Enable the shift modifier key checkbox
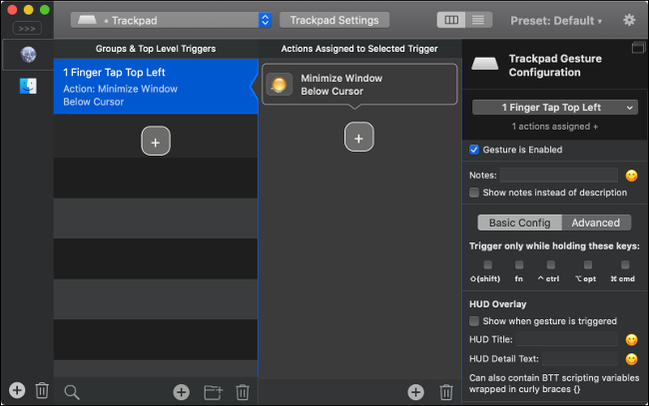The height and width of the screenshot is (406, 649). tap(488, 264)
